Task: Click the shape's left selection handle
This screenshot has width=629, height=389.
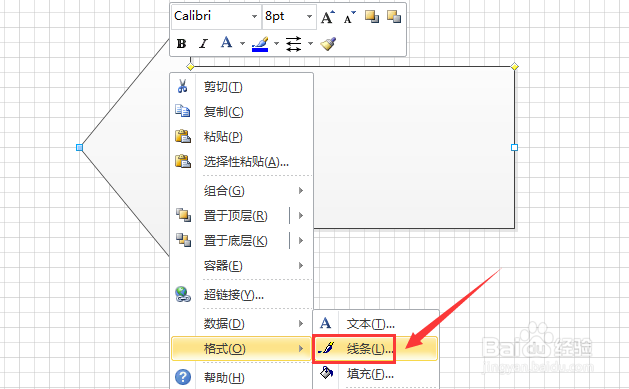Action: [79, 148]
